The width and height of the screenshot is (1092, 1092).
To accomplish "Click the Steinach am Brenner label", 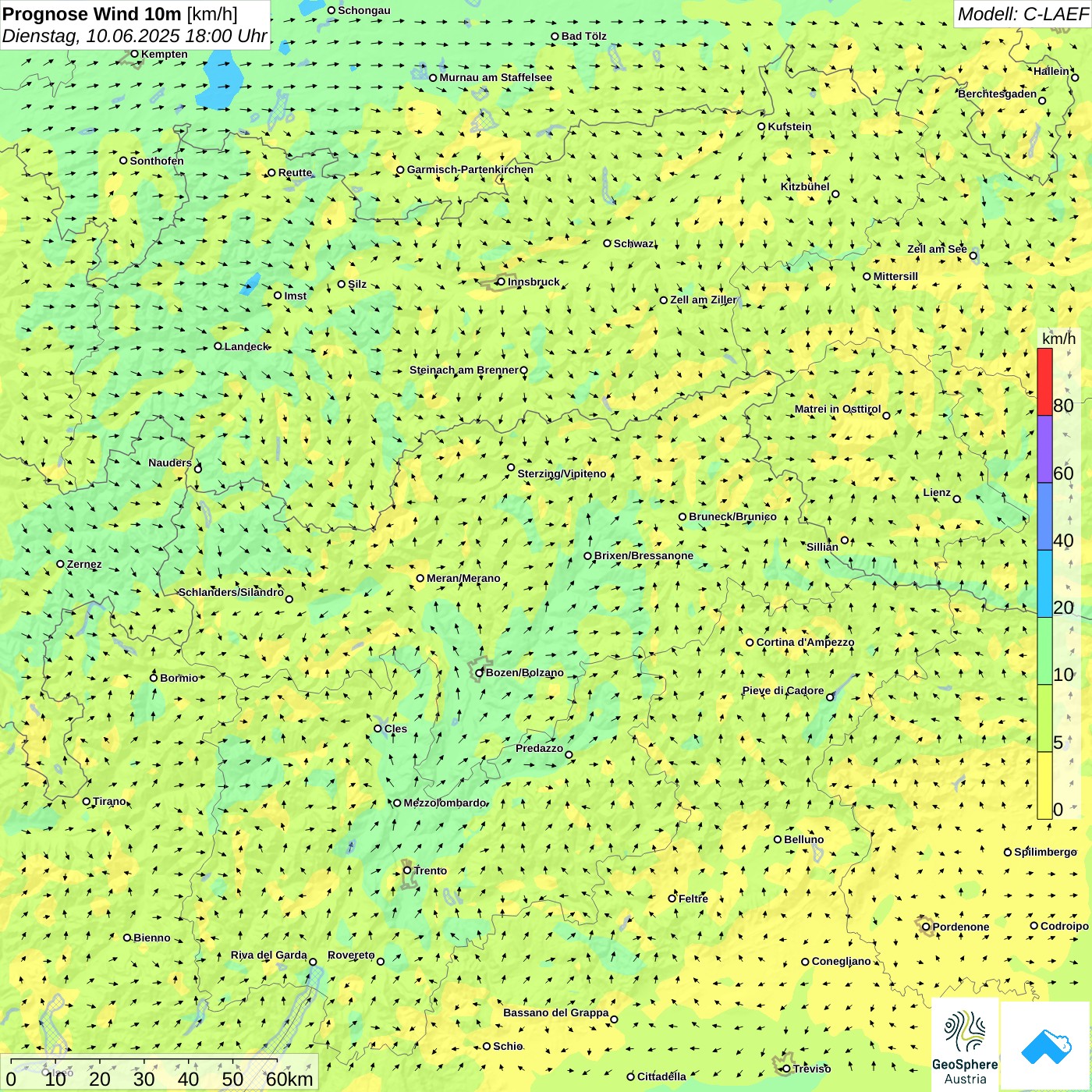I will click(x=463, y=370).
